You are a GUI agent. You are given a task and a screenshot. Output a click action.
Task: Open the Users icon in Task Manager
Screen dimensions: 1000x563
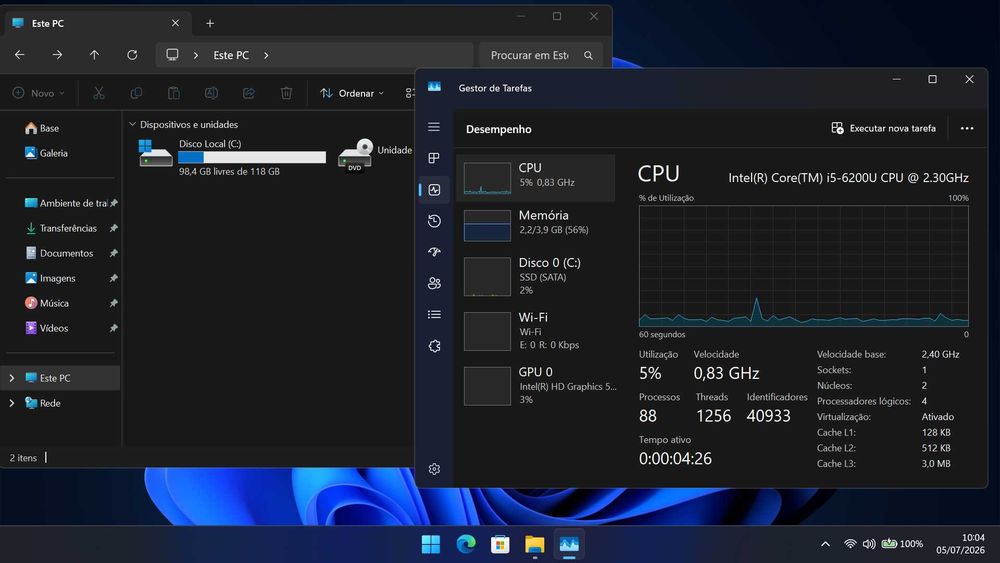coord(434,283)
